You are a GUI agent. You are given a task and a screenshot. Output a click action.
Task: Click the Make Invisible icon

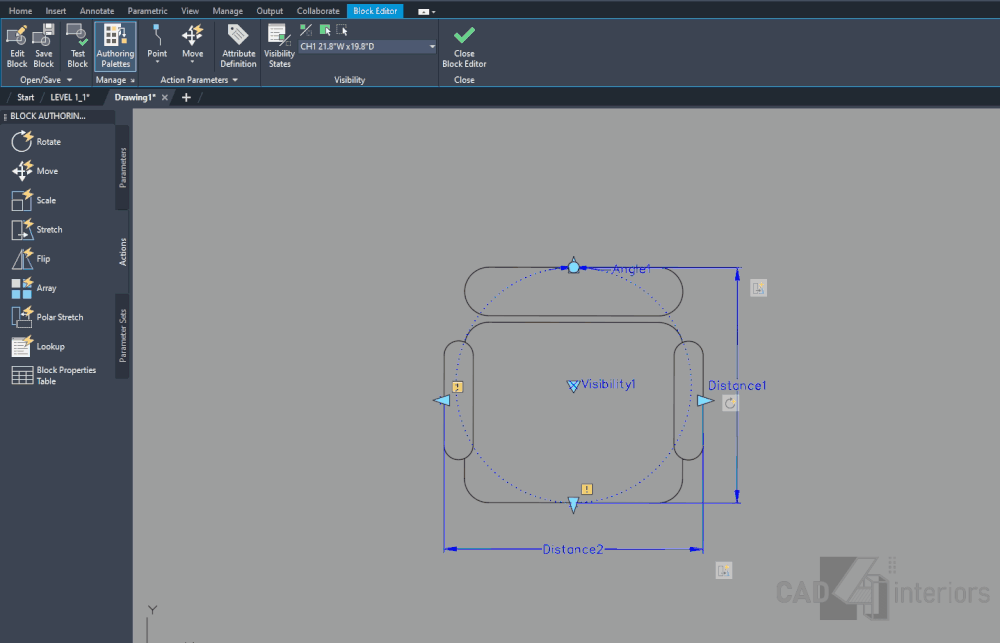tap(342, 30)
